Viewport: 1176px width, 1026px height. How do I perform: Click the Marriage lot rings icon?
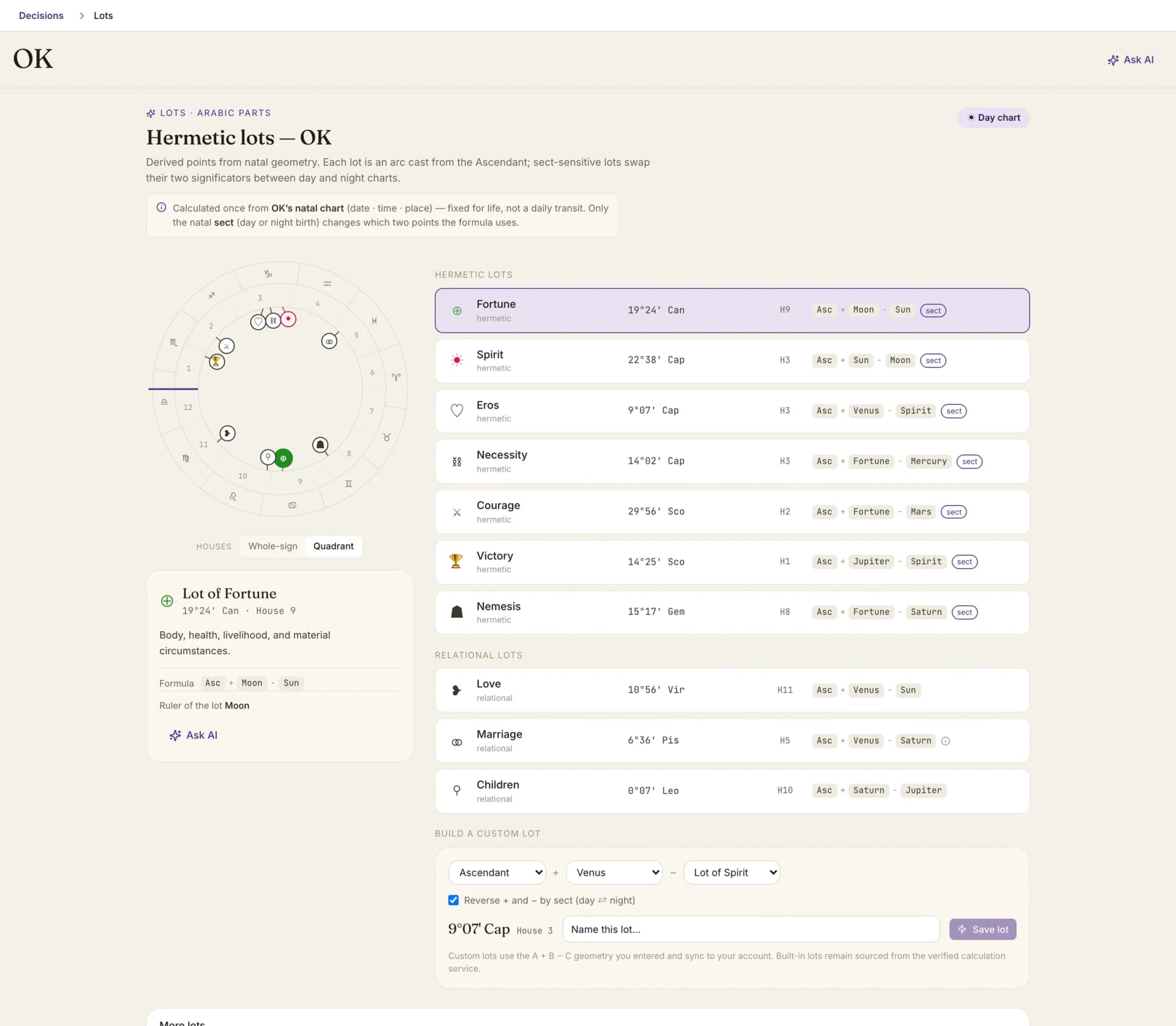(457, 742)
